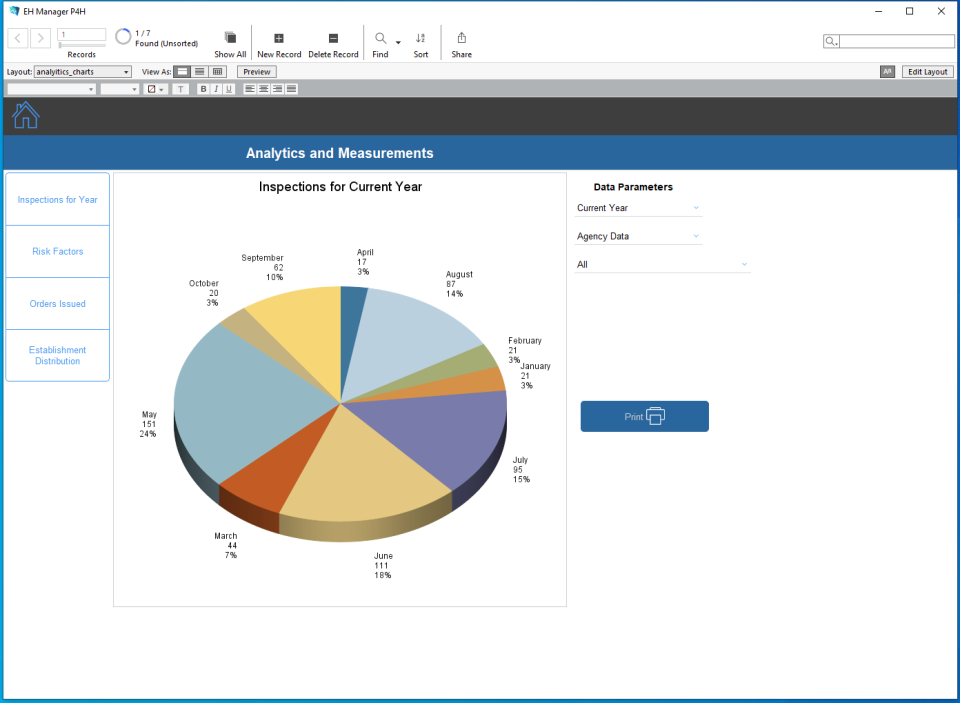960x703 pixels.
Task: Switch to Table View in View As
Action: (217, 71)
